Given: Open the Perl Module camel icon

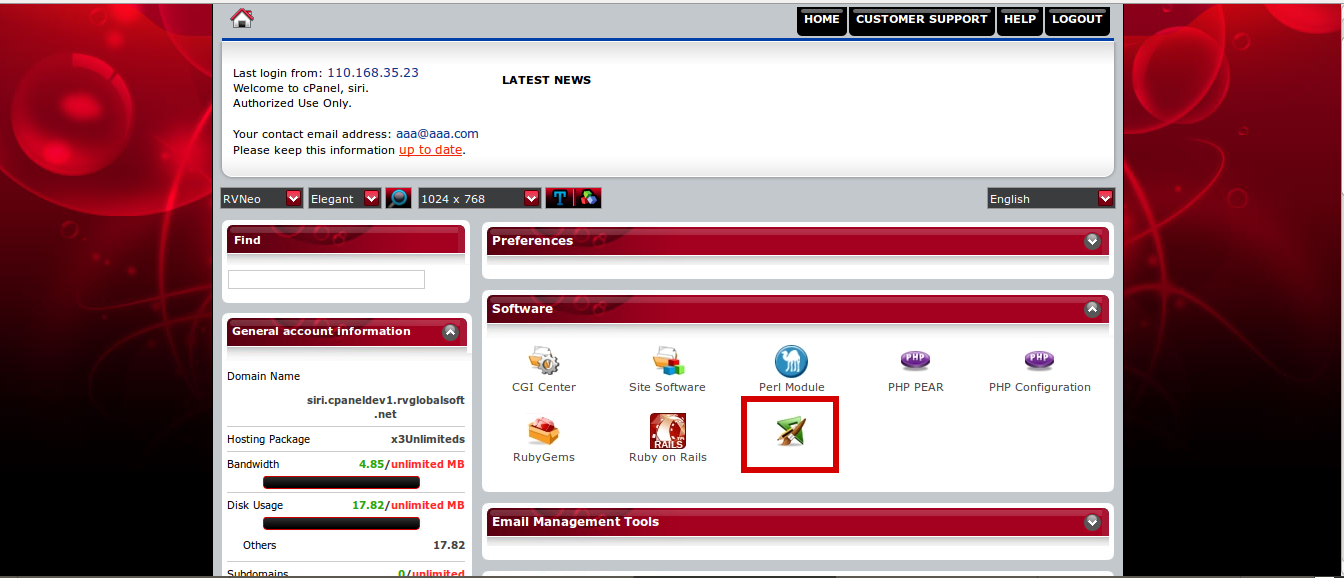Looking at the screenshot, I should pyautogui.click(x=791, y=361).
